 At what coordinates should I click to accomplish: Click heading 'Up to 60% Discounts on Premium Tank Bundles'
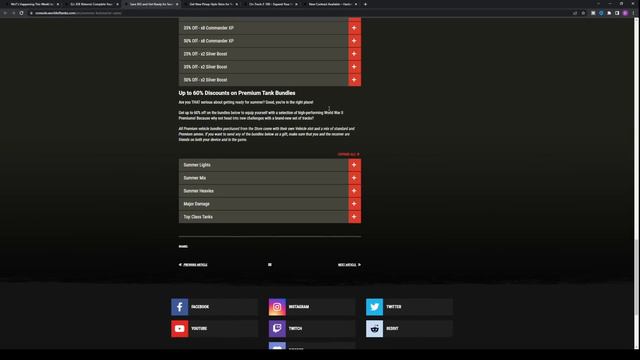237,93
